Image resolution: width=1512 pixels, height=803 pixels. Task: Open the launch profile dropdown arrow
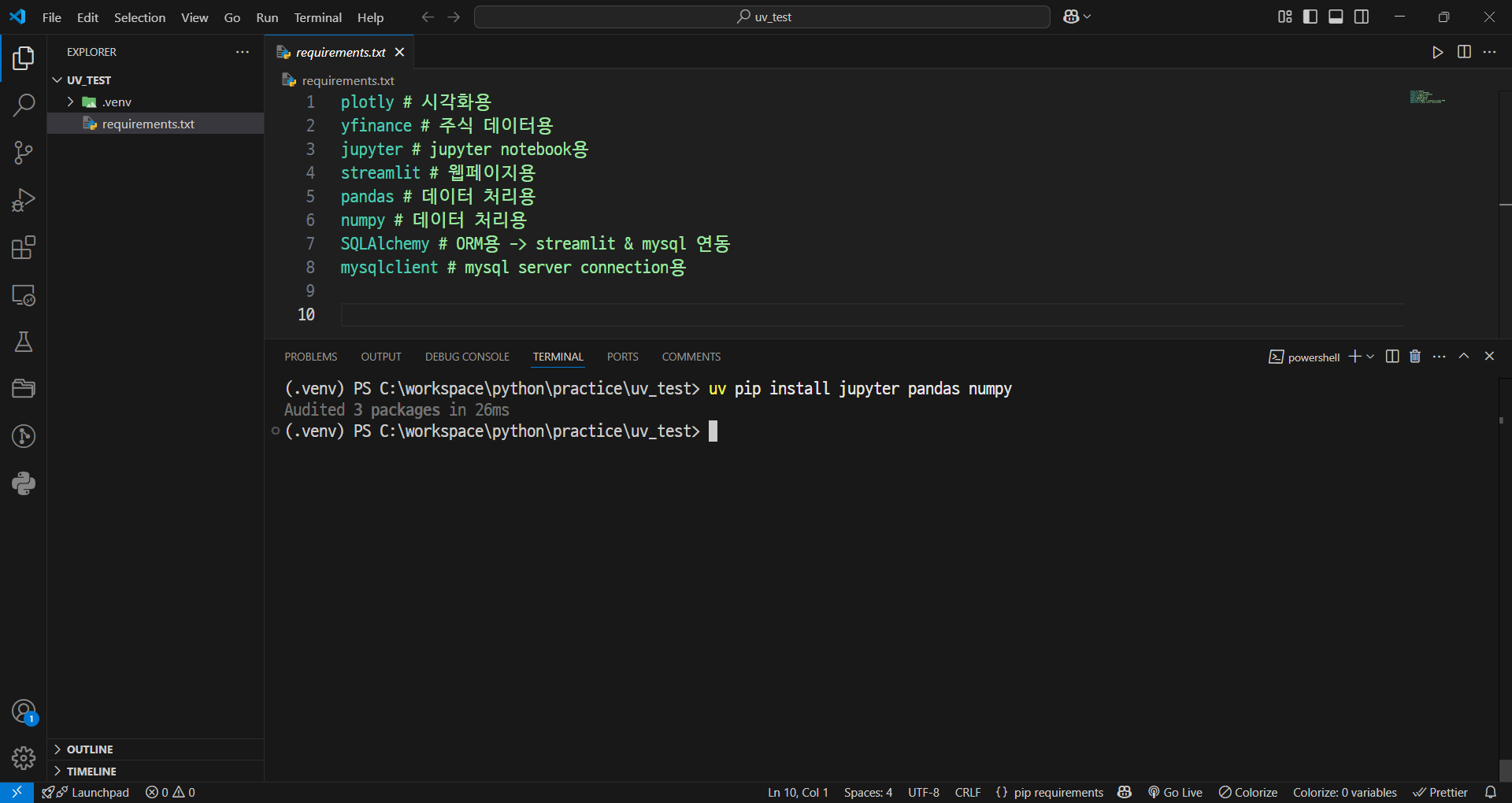(x=1370, y=357)
